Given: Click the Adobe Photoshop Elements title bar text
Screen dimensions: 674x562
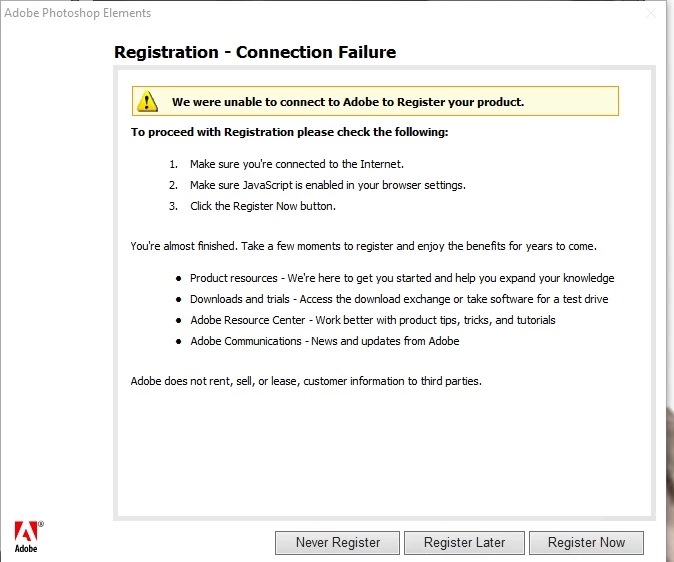Looking at the screenshot, I should (x=78, y=13).
